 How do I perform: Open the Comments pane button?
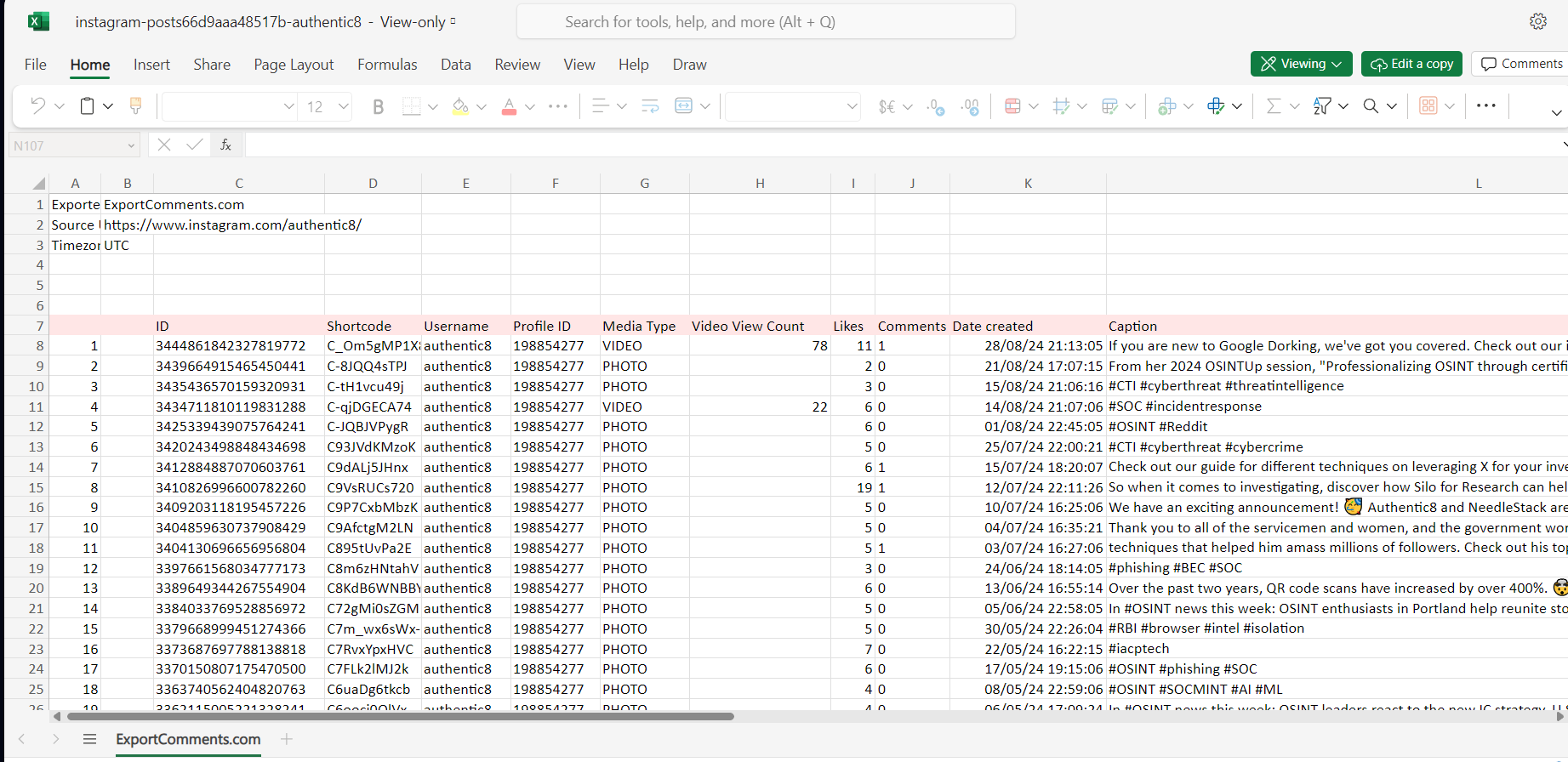point(1521,64)
